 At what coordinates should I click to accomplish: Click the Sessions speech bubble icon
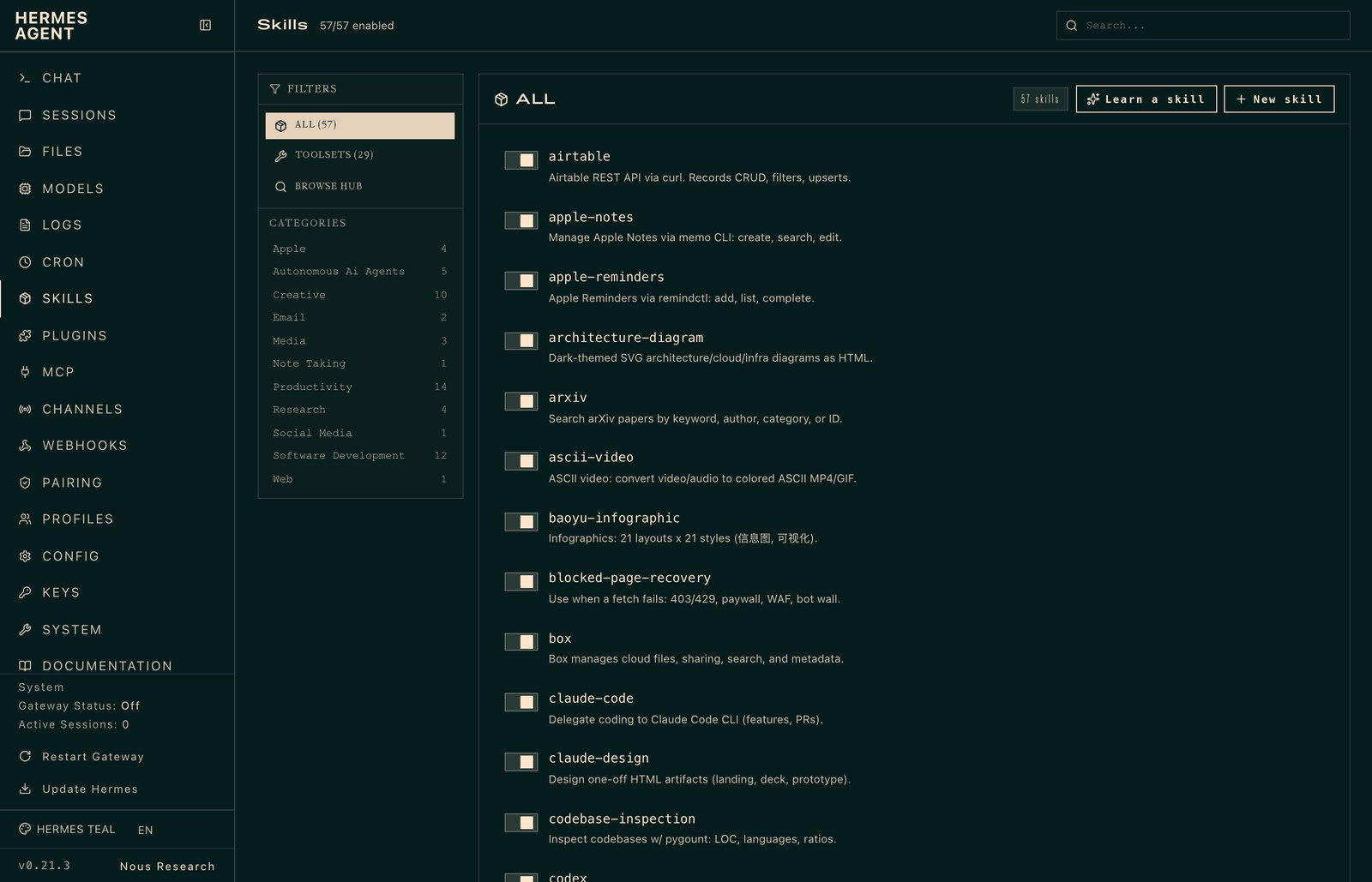click(x=25, y=115)
